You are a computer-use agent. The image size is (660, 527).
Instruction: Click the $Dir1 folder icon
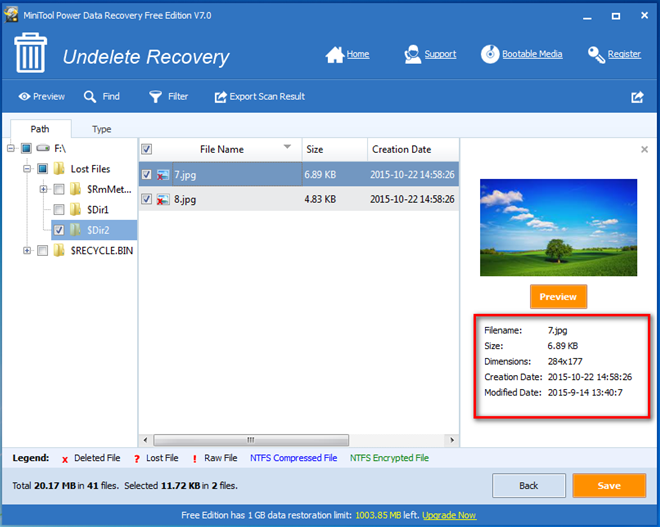click(75, 209)
